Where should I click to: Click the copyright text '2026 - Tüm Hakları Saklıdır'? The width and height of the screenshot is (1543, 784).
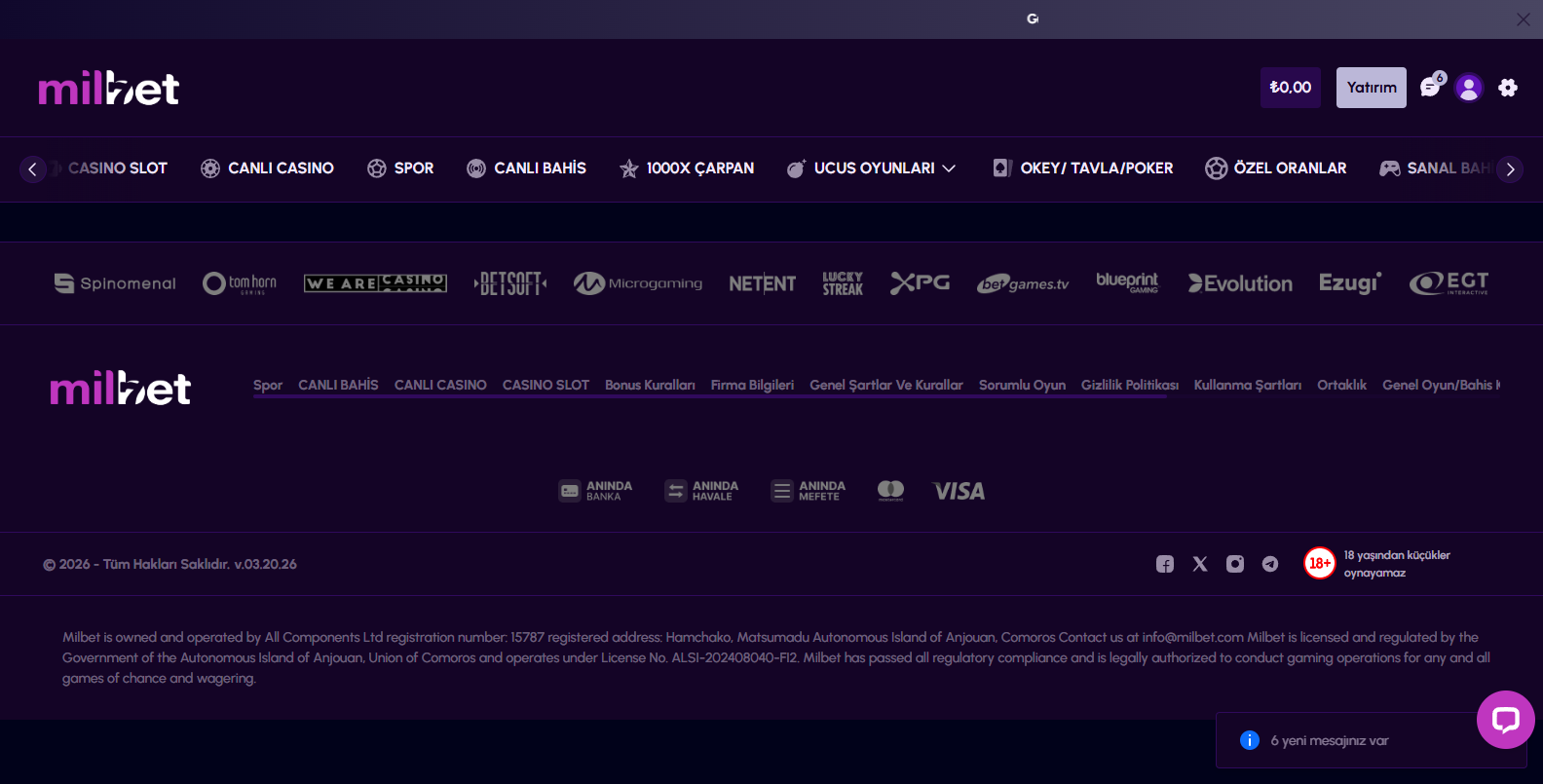(169, 564)
